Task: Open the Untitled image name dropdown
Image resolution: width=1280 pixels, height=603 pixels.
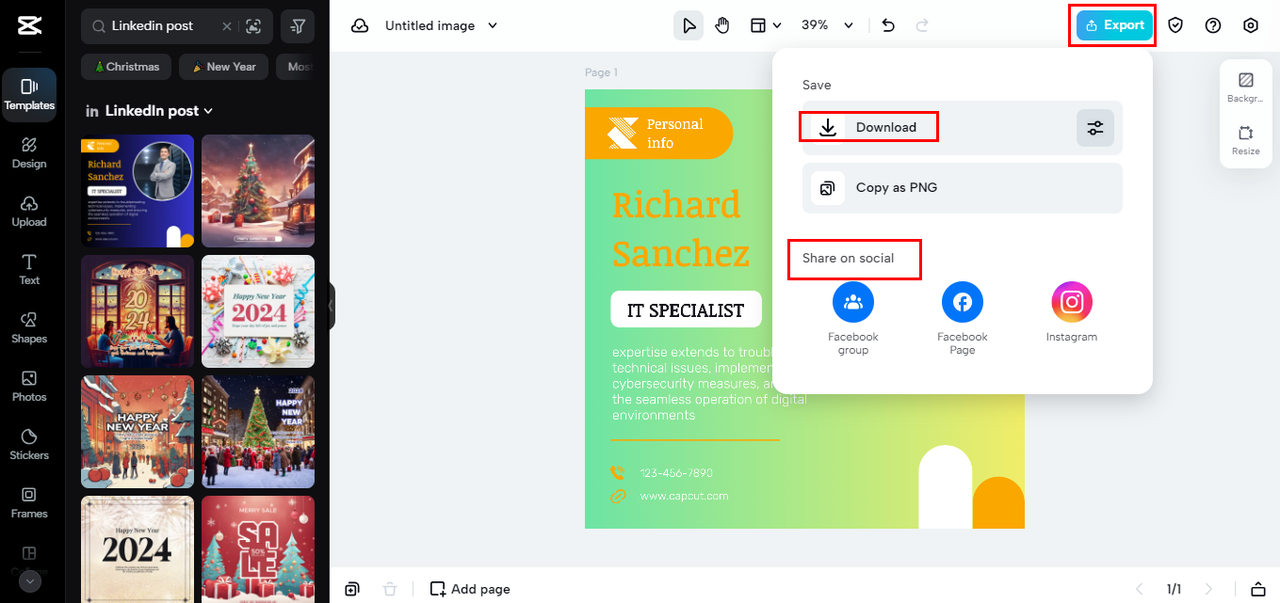Action: point(441,26)
